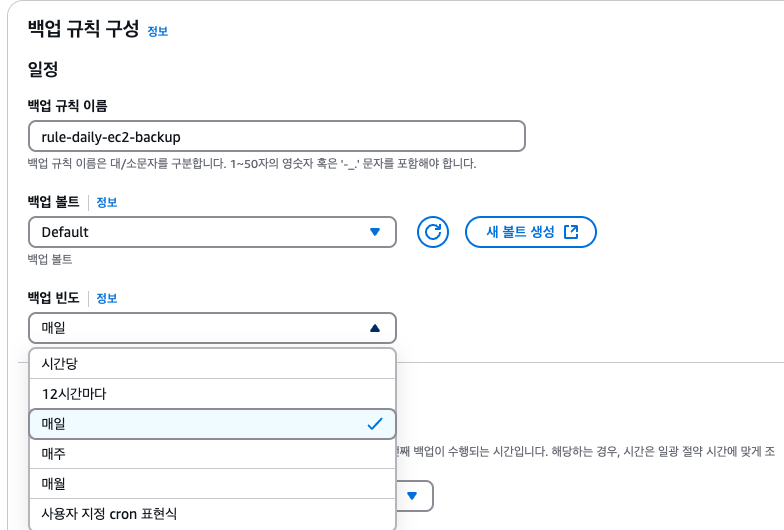Click the refresh vaults circular arrow icon
784x530 pixels.
(432, 232)
